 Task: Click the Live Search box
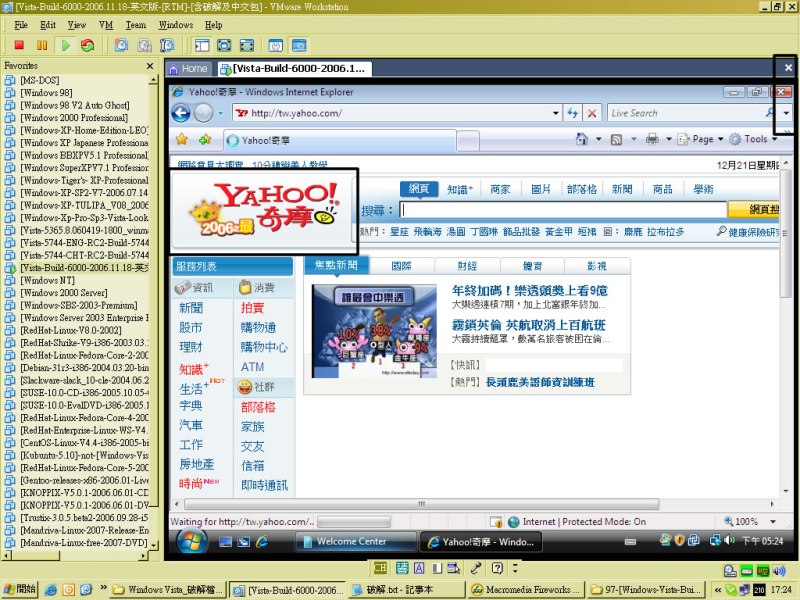tap(685, 113)
